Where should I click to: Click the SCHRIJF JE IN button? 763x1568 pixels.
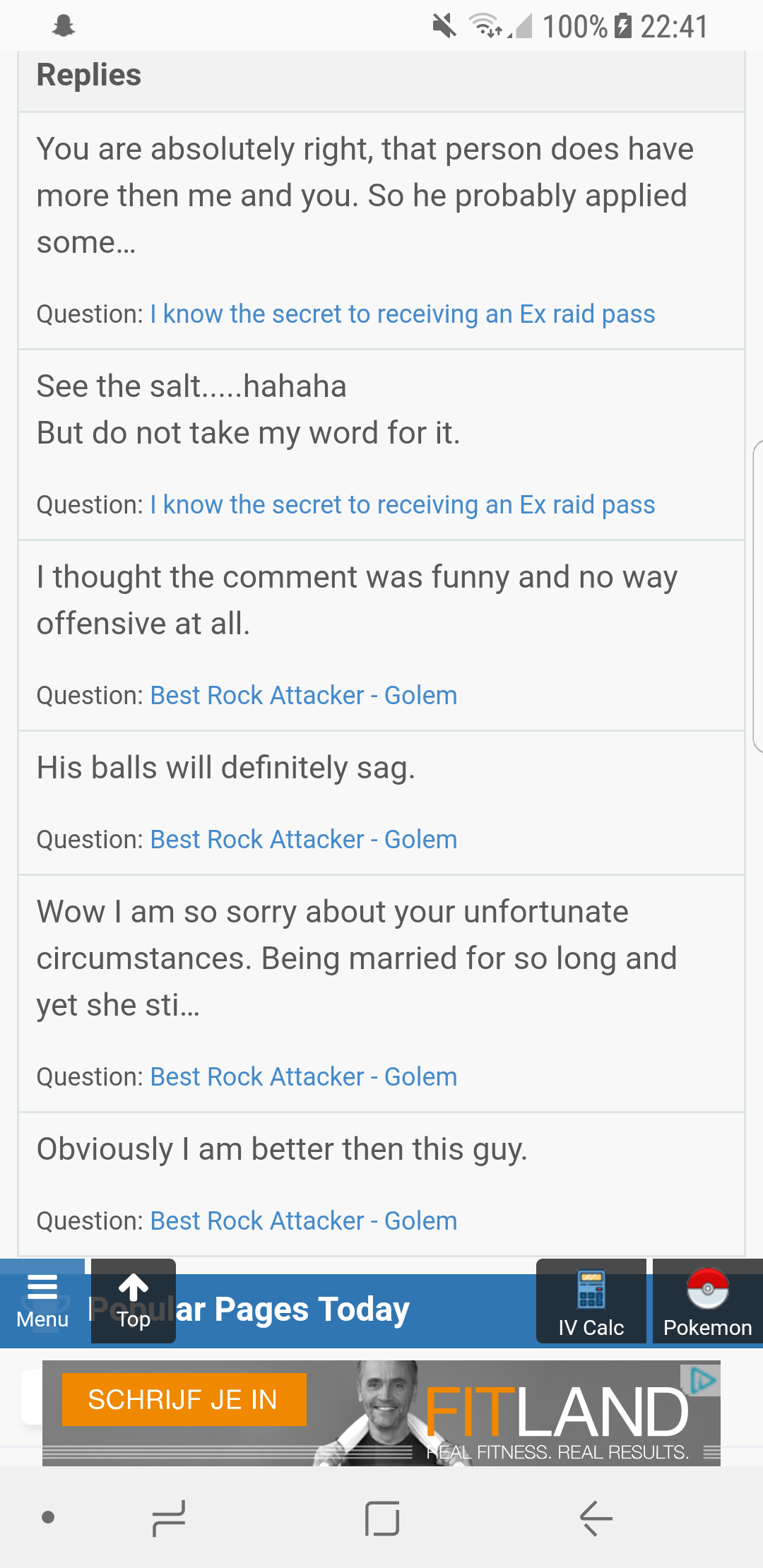click(184, 1399)
